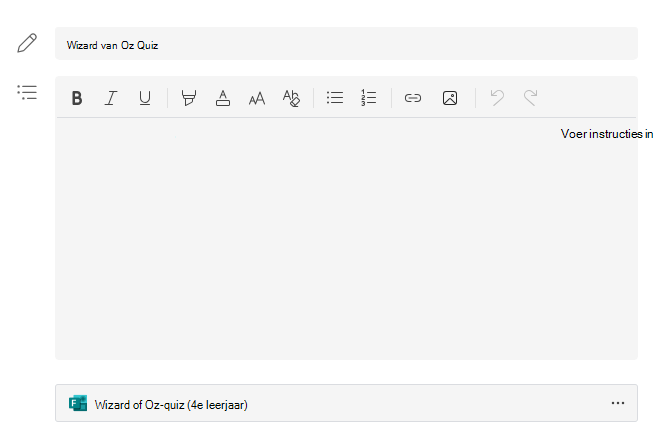Click the pencil icon beside the title

(27, 43)
